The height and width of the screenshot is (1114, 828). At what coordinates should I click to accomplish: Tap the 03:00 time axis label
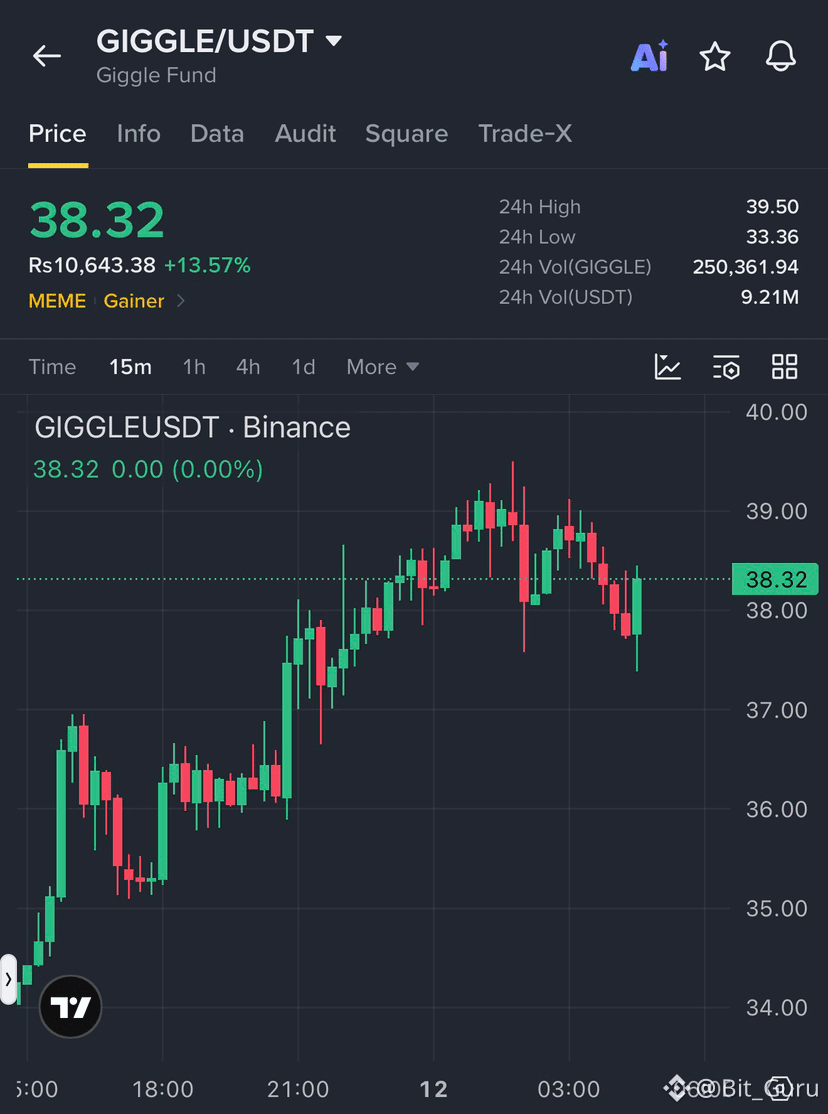(569, 1088)
